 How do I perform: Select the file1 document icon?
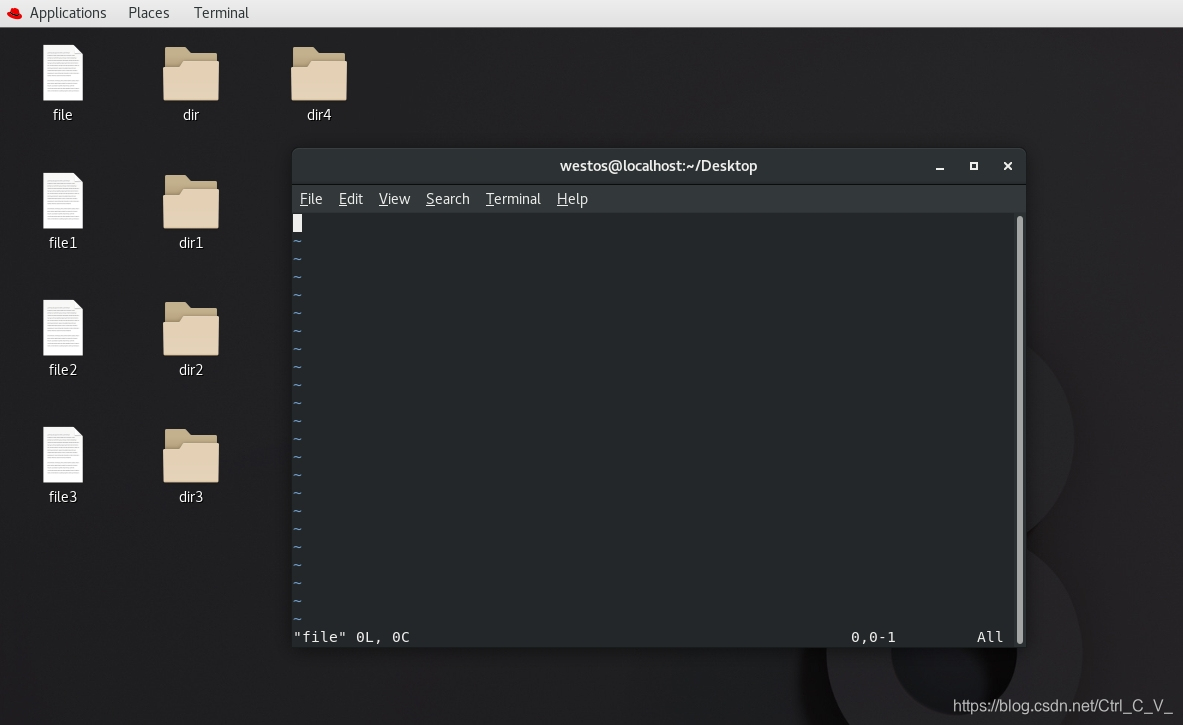tap(63, 201)
